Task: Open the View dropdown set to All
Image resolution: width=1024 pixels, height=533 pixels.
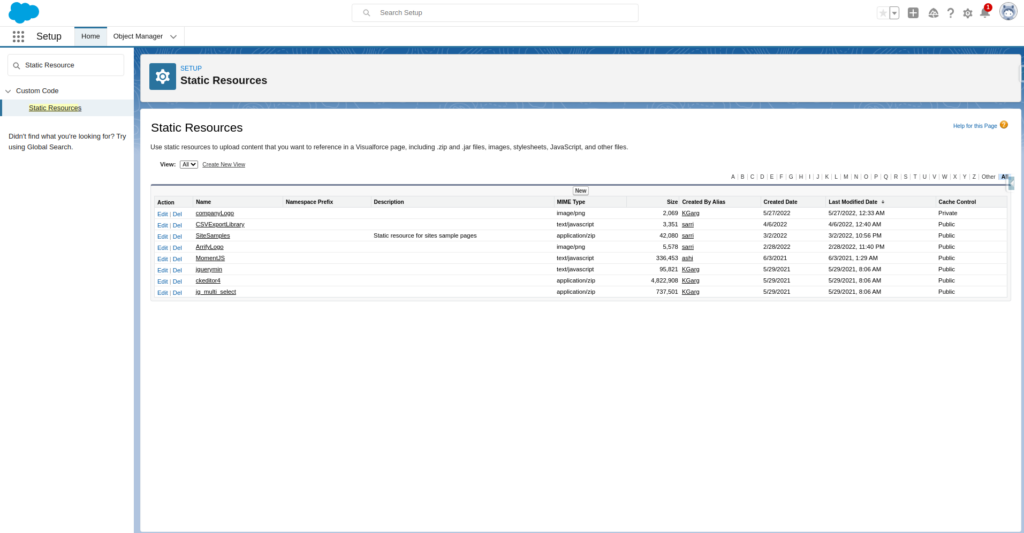Action: tap(189, 165)
